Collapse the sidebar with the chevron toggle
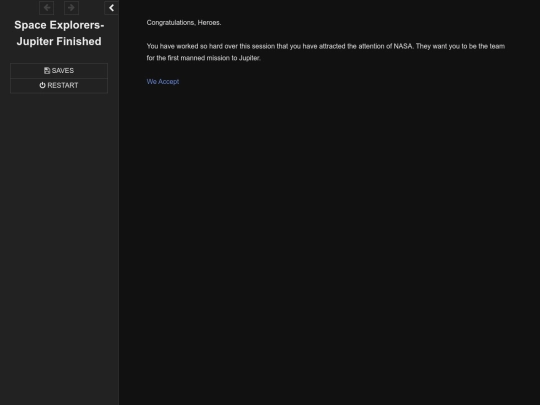 point(111,8)
